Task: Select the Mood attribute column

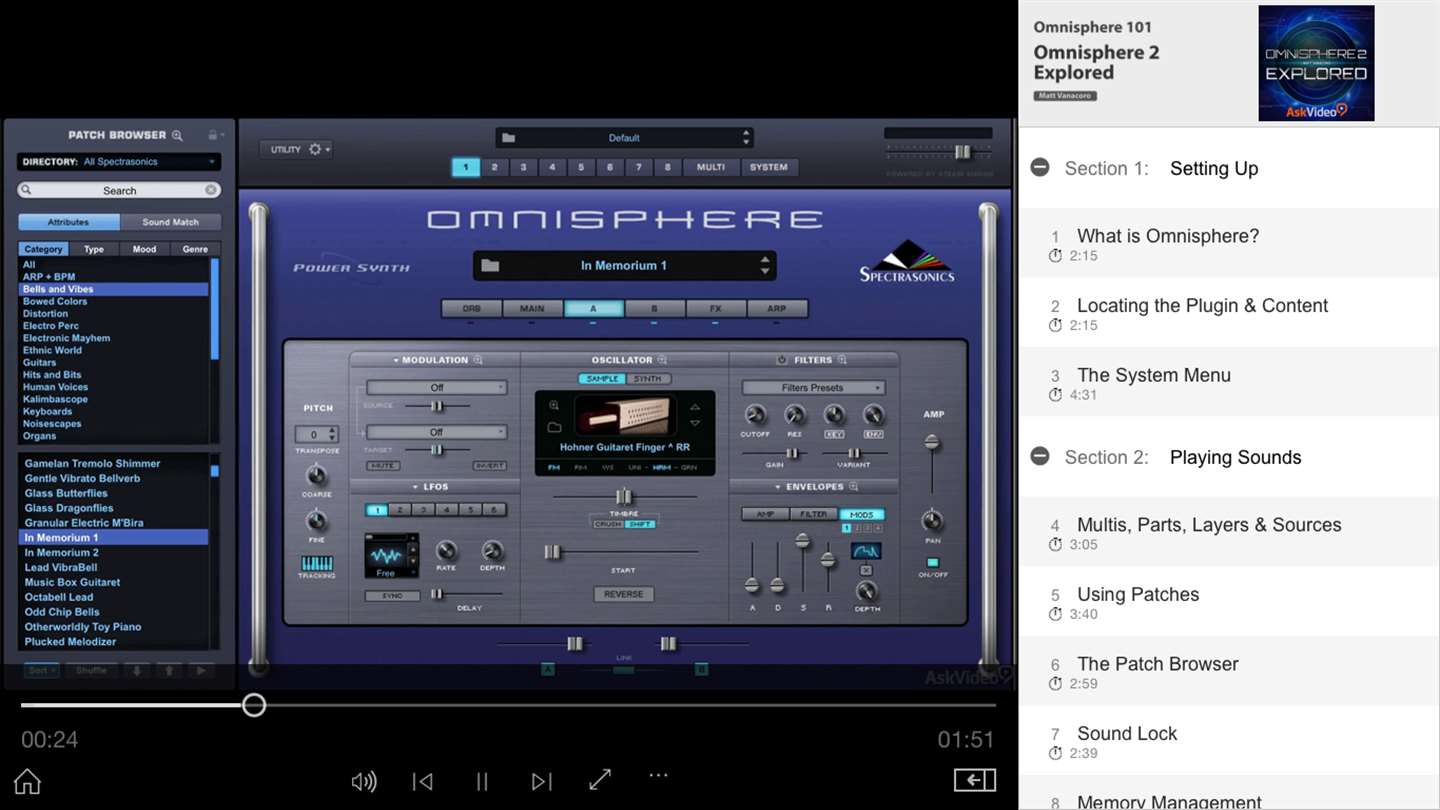Action: [x=144, y=249]
